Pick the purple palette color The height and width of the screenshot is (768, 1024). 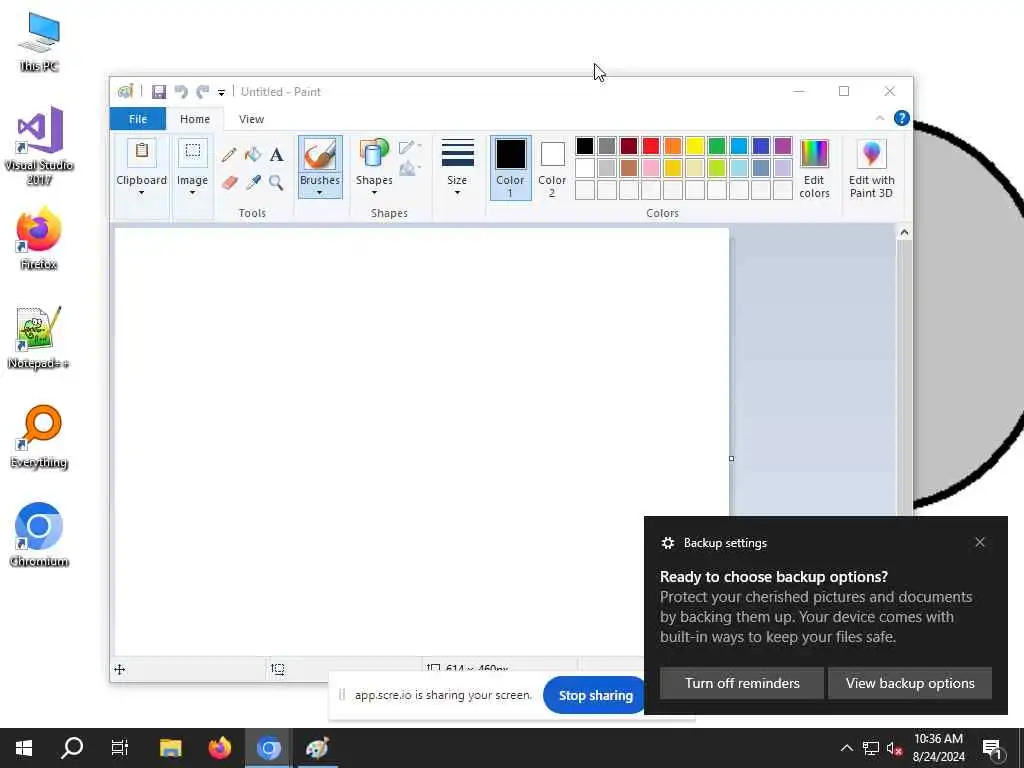tap(782, 146)
